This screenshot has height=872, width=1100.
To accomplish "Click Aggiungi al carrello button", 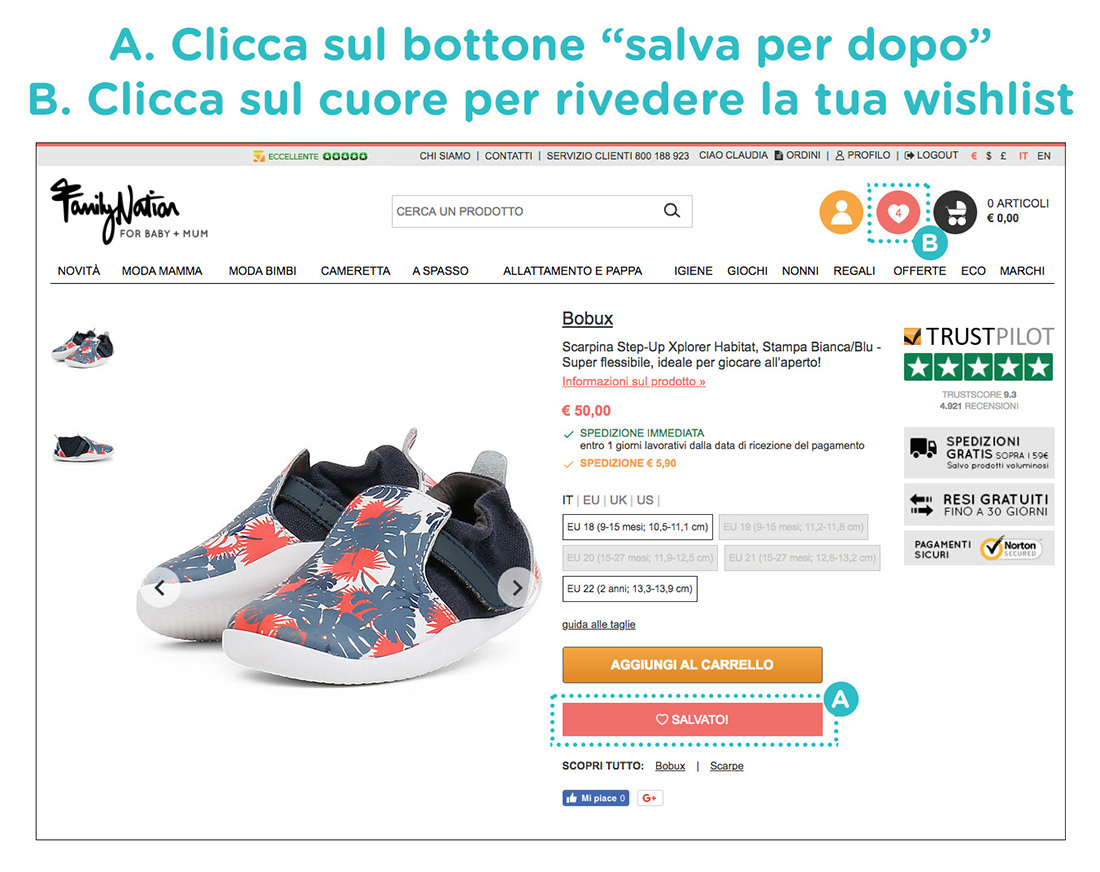I will tap(692, 665).
